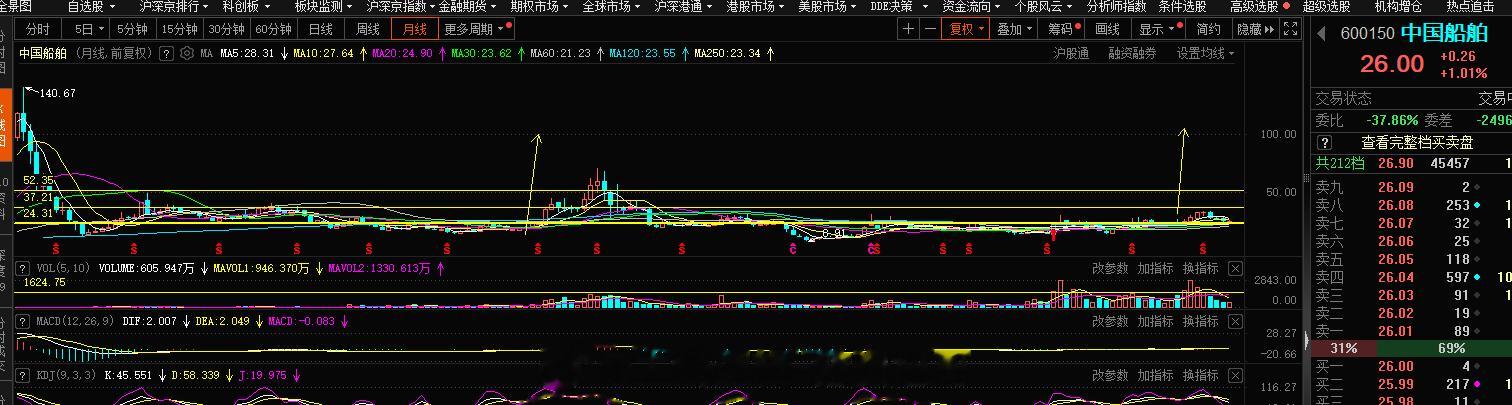Switch chart to 15分钟 period
The height and width of the screenshot is (405, 1512).
click(179, 29)
